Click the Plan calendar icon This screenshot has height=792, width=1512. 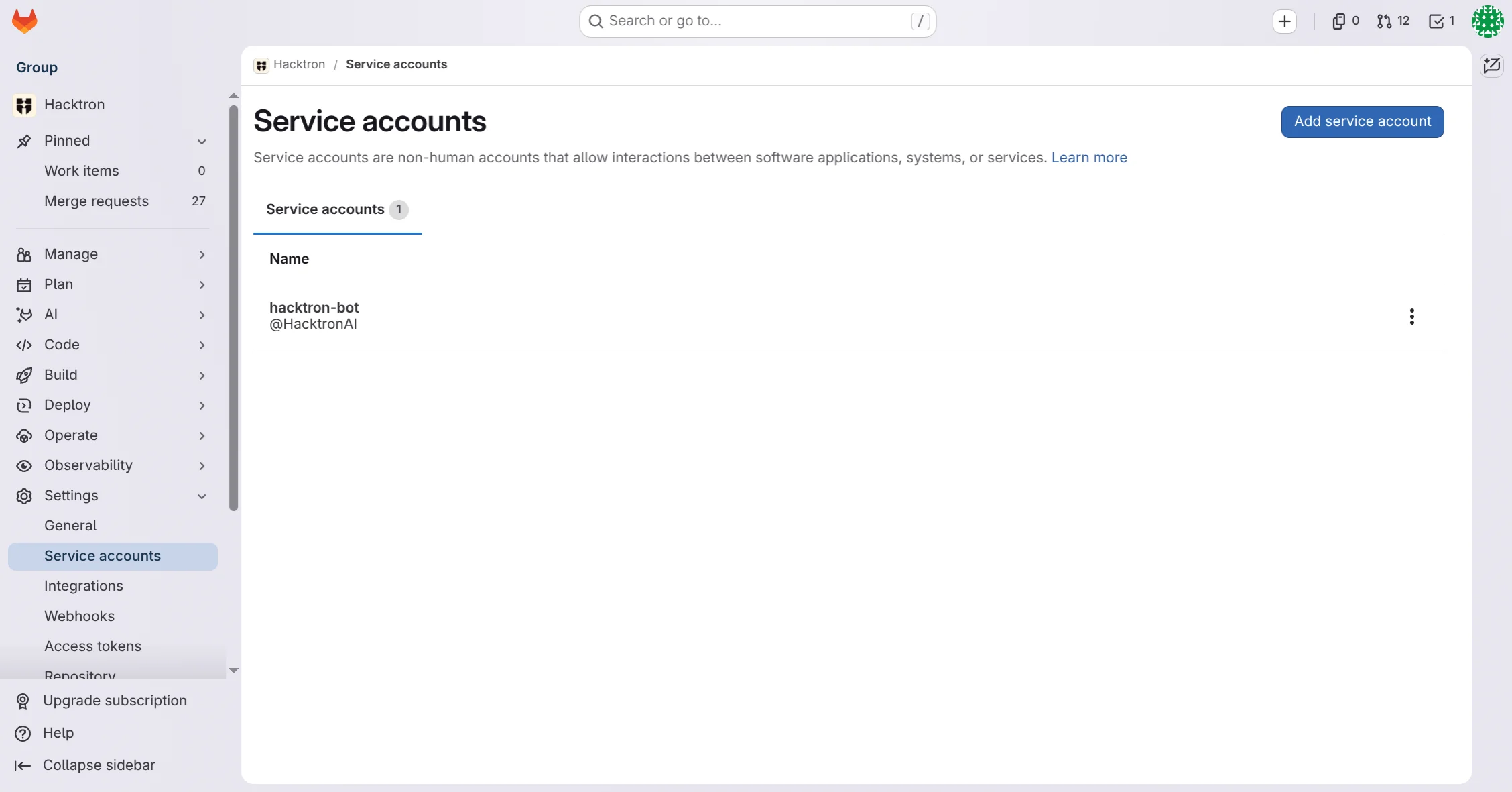tap(24, 284)
